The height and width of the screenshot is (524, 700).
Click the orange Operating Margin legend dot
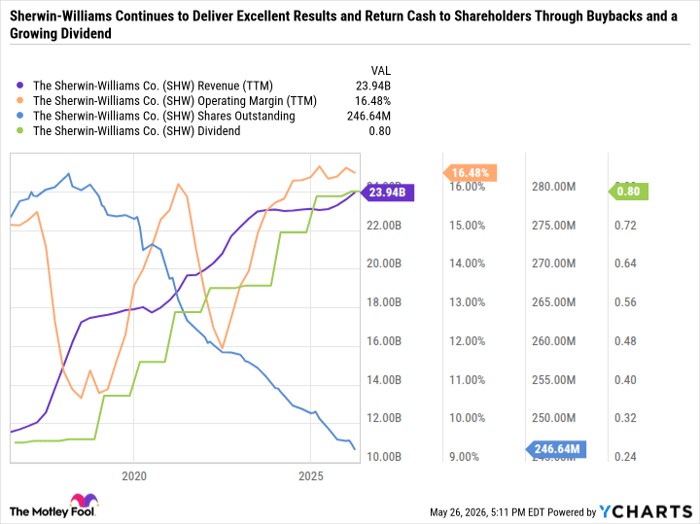(x=19, y=101)
